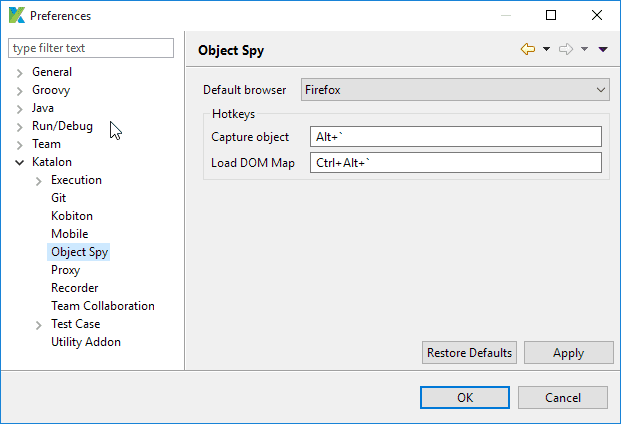Open the forward history dropdown arrow

[x=585, y=49]
